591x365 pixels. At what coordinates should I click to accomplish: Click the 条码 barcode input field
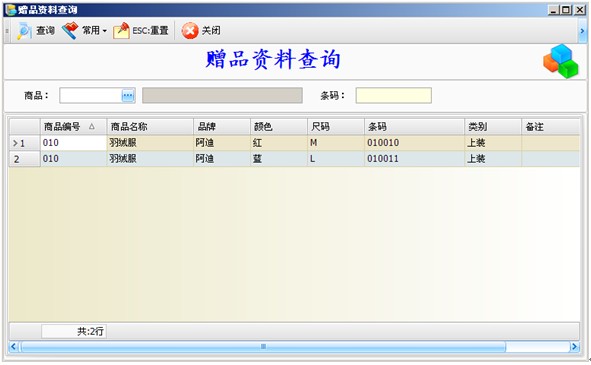coord(393,95)
